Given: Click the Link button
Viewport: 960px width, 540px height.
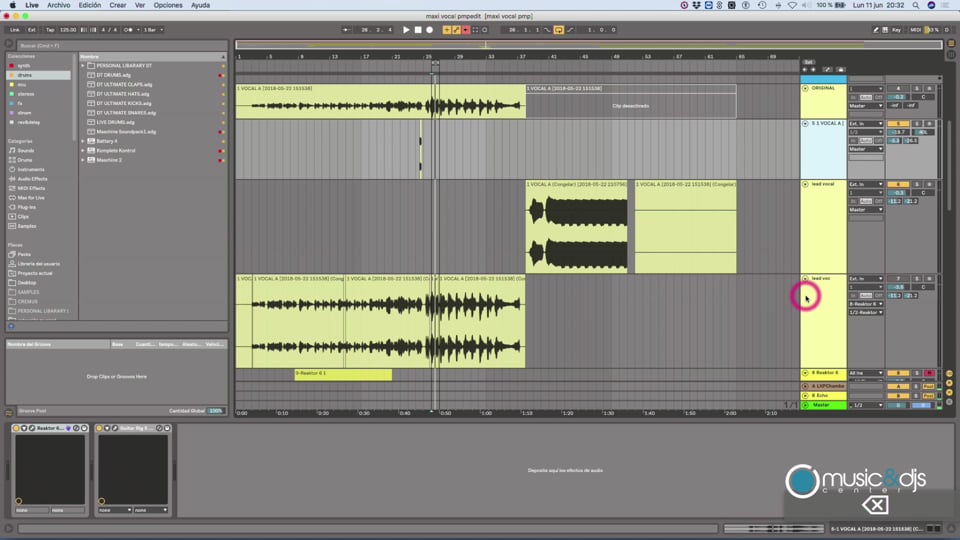Looking at the screenshot, I should 15,29.
